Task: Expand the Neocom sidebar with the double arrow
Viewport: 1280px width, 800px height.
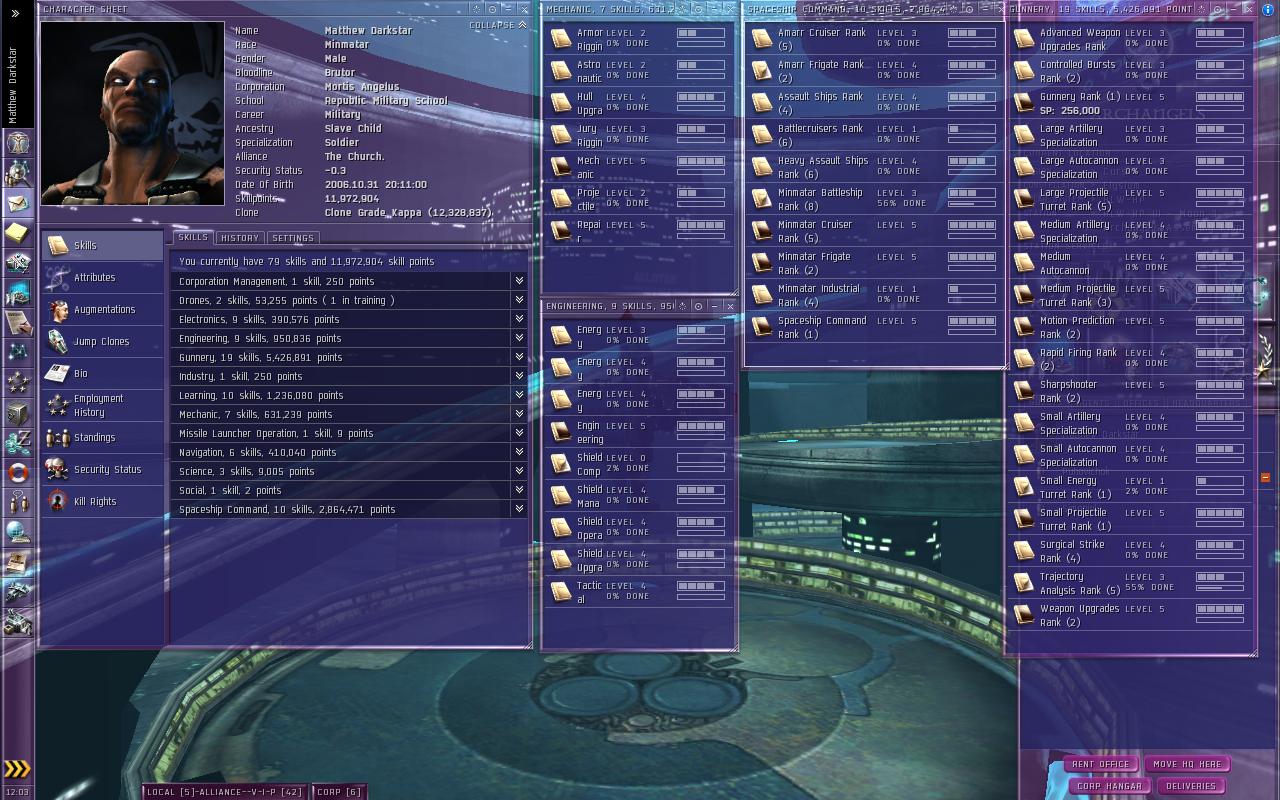Action: (x=15, y=14)
